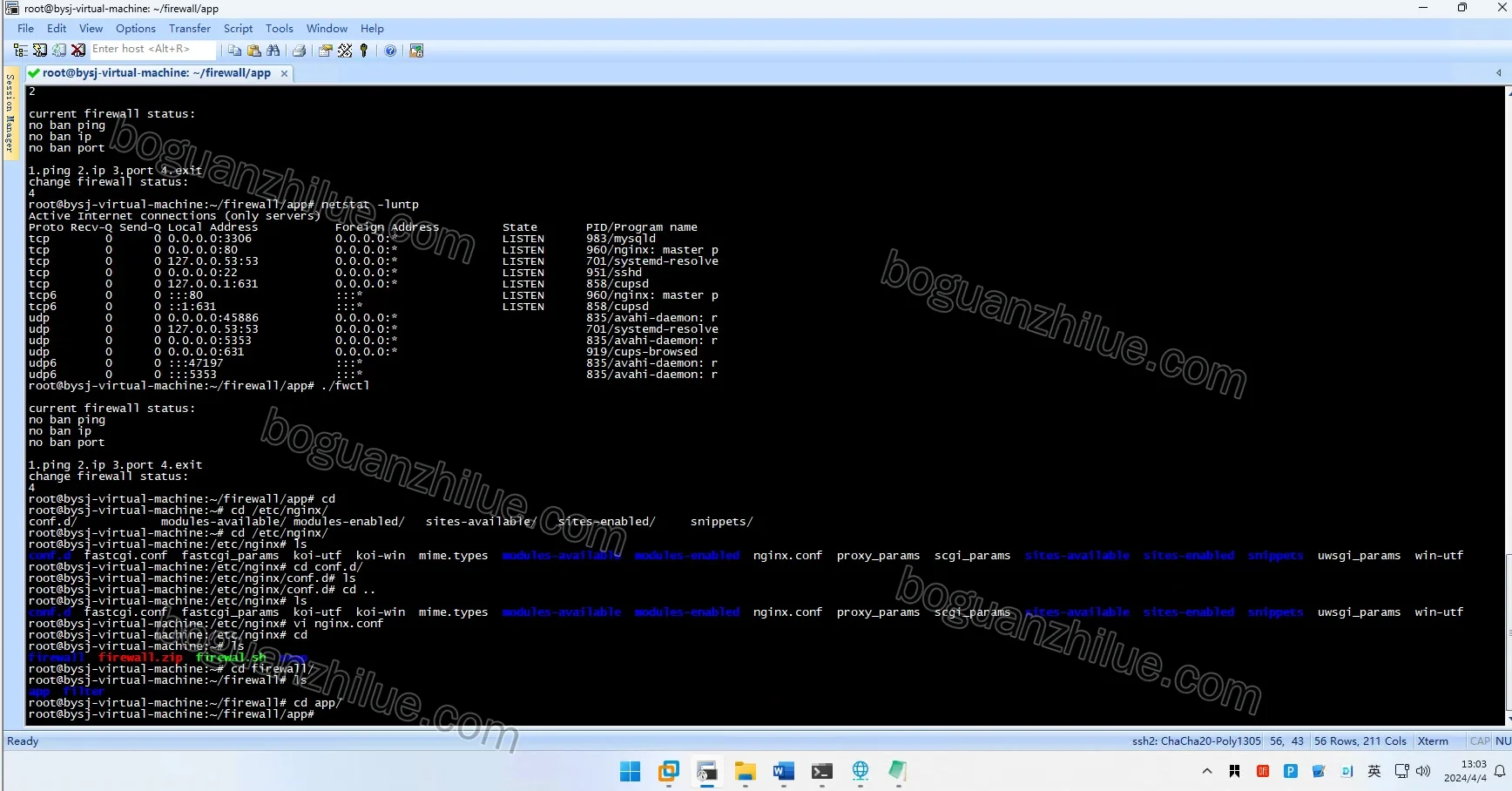Open the Window menu
This screenshot has width=1512, height=791.
[x=327, y=29]
